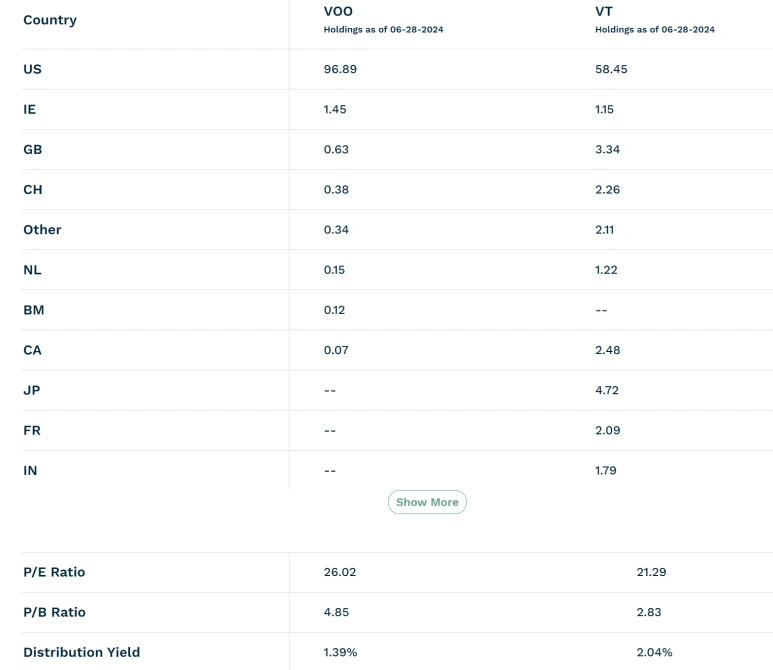
Task: Select the US country row label
Action: point(32,69)
